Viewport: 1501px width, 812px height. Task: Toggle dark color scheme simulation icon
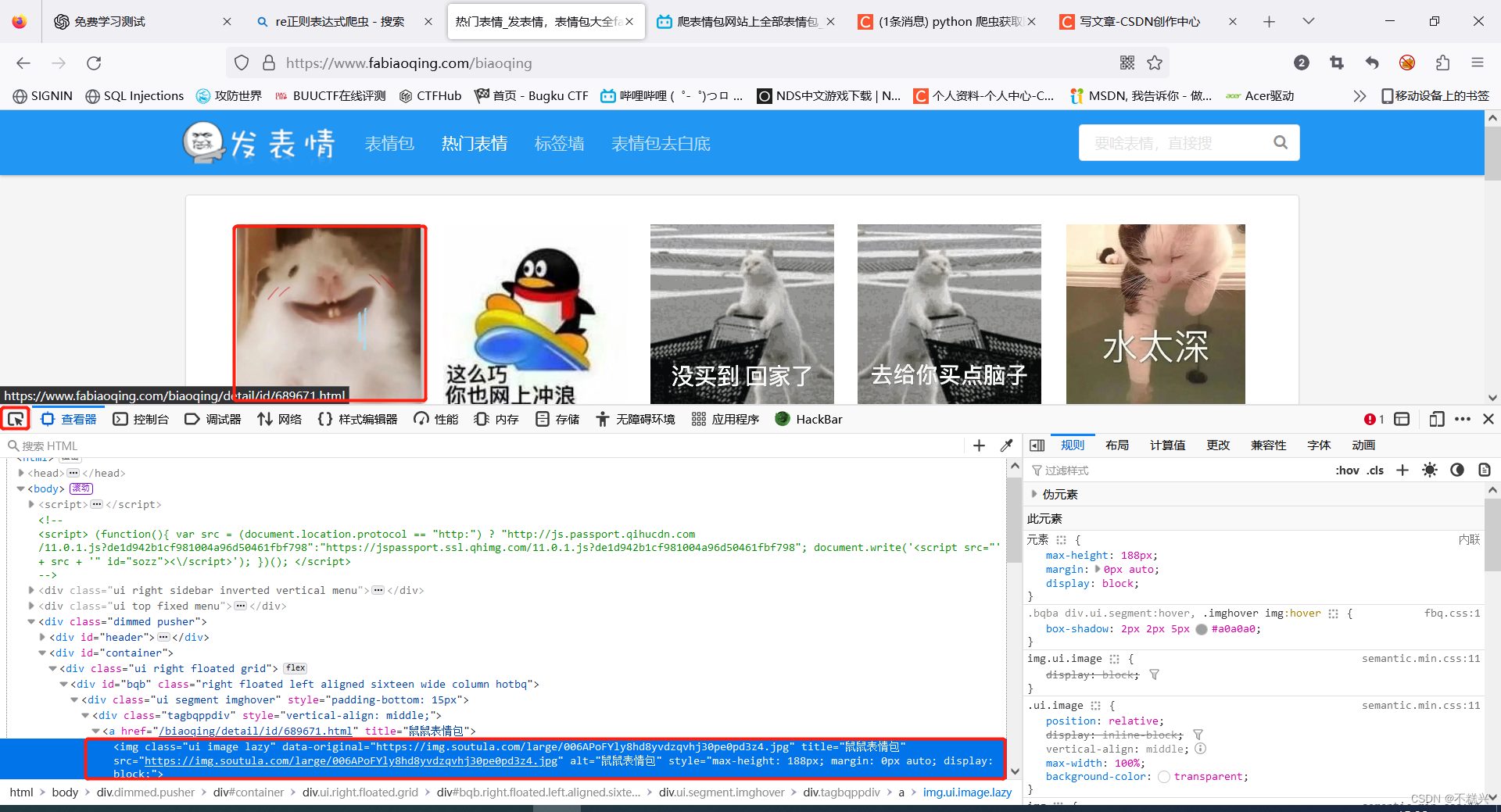click(x=1457, y=470)
